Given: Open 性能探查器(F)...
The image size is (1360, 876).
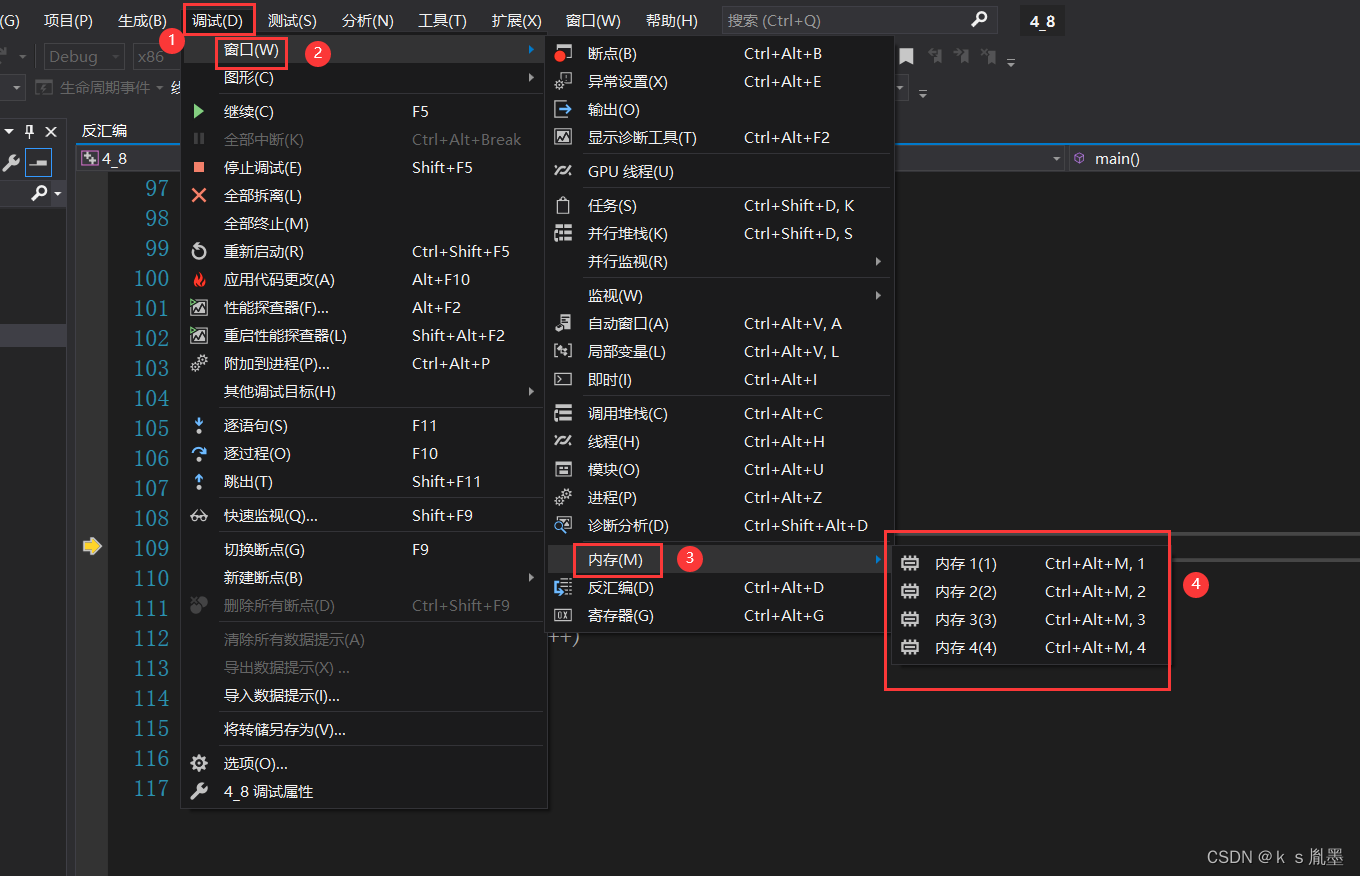Looking at the screenshot, I should [363, 308].
